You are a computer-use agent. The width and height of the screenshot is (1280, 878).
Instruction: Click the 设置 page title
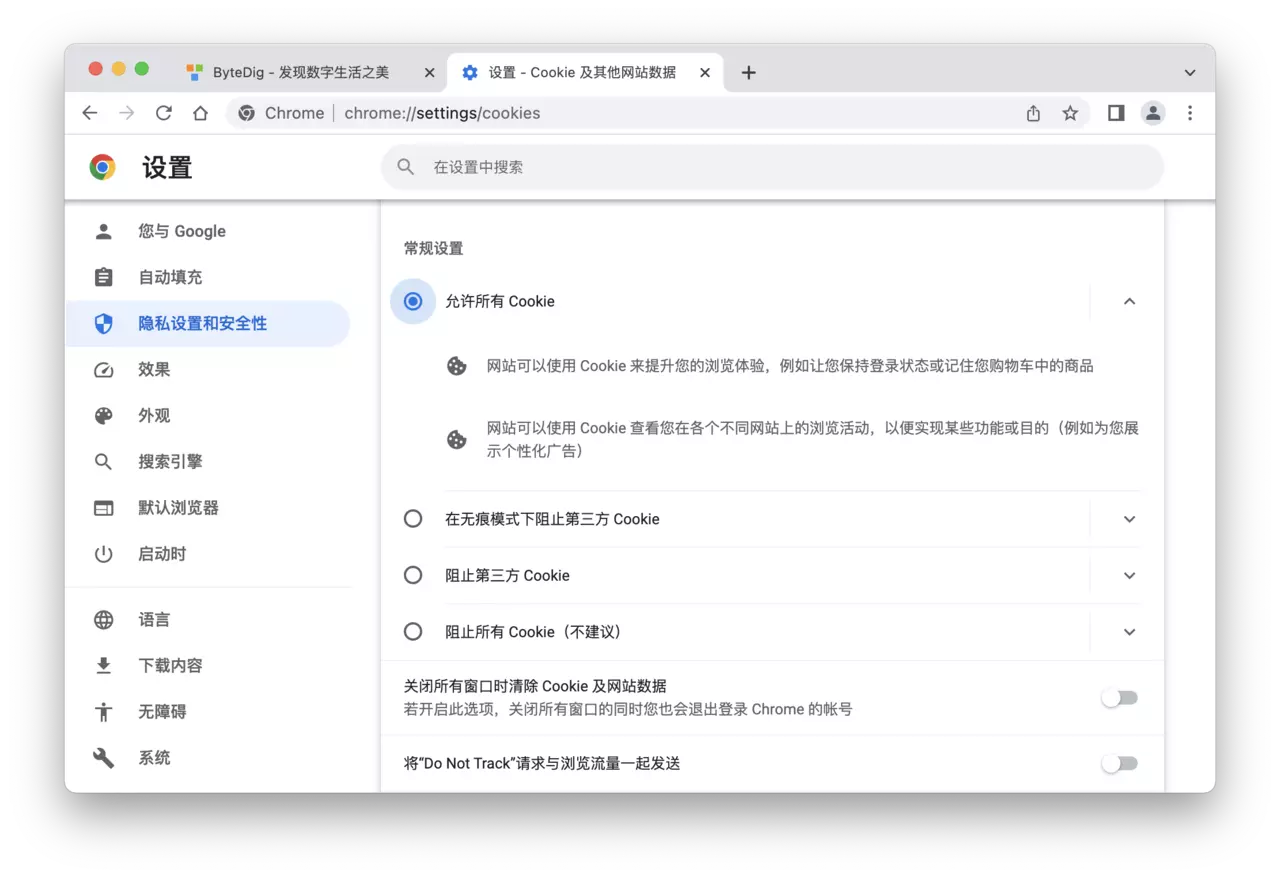point(167,167)
